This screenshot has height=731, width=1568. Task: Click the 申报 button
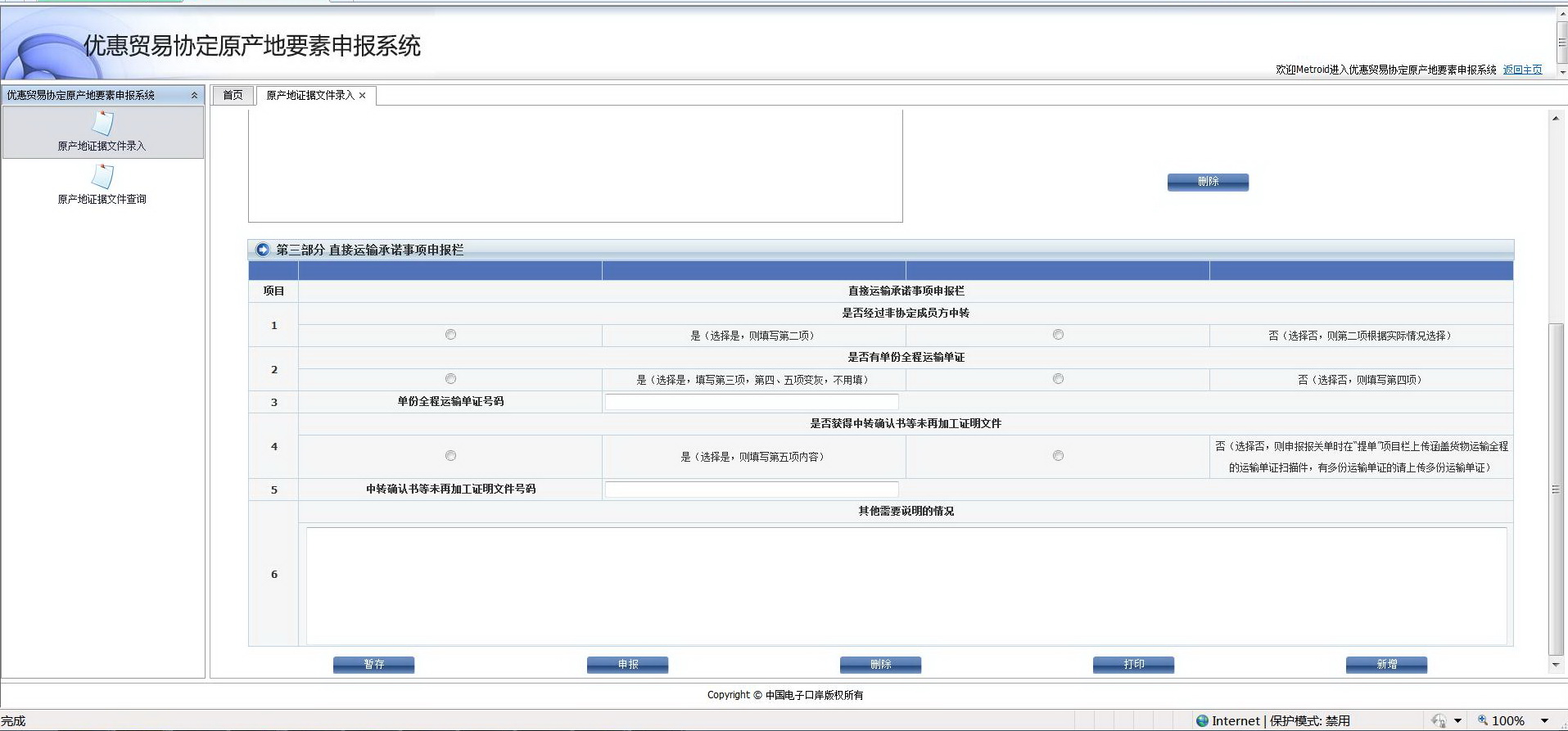pos(627,665)
